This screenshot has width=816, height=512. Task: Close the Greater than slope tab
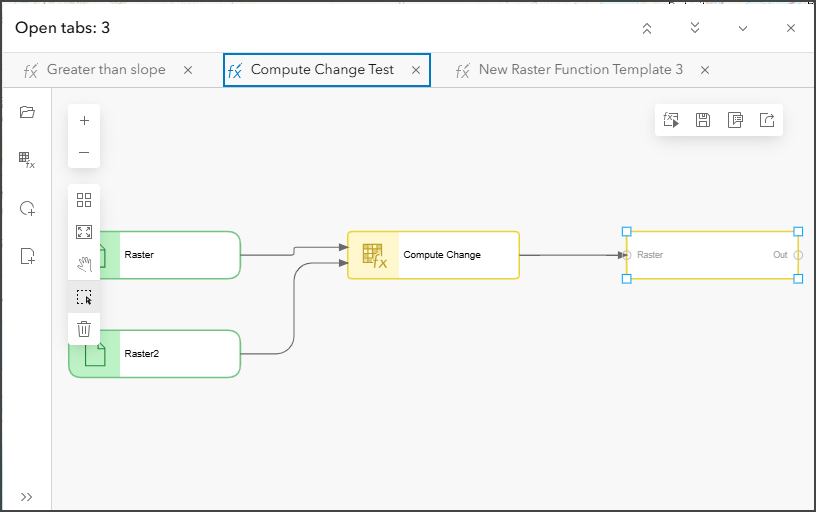click(x=188, y=70)
